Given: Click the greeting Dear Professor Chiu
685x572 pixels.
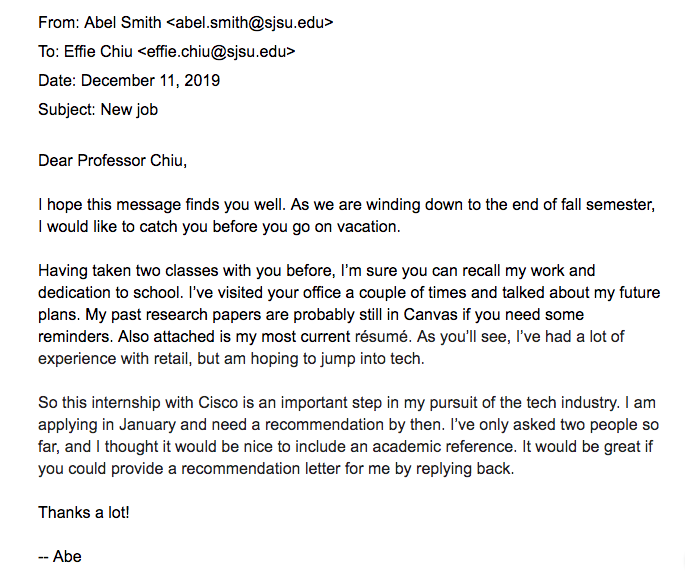Looking at the screenshot, I should (112, 161).
